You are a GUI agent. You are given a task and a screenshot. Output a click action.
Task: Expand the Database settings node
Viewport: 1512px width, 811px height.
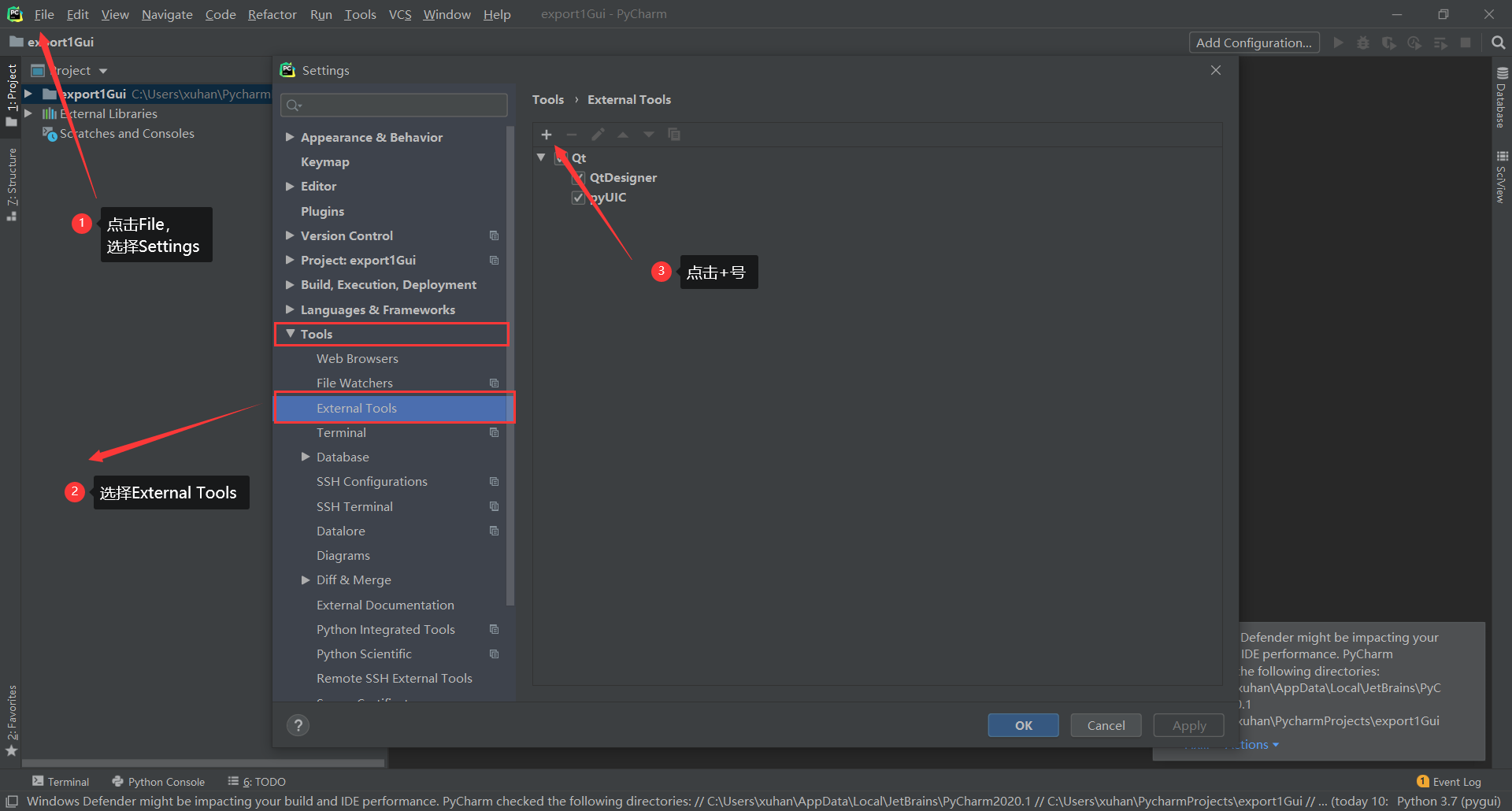[306, 457]
